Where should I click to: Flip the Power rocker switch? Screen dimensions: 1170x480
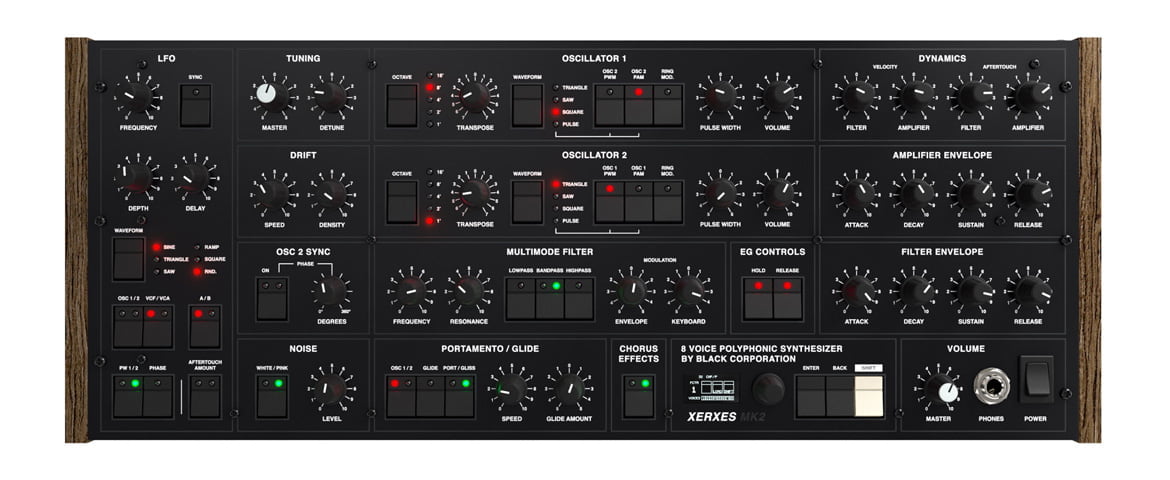click(x=1036, y=379)
